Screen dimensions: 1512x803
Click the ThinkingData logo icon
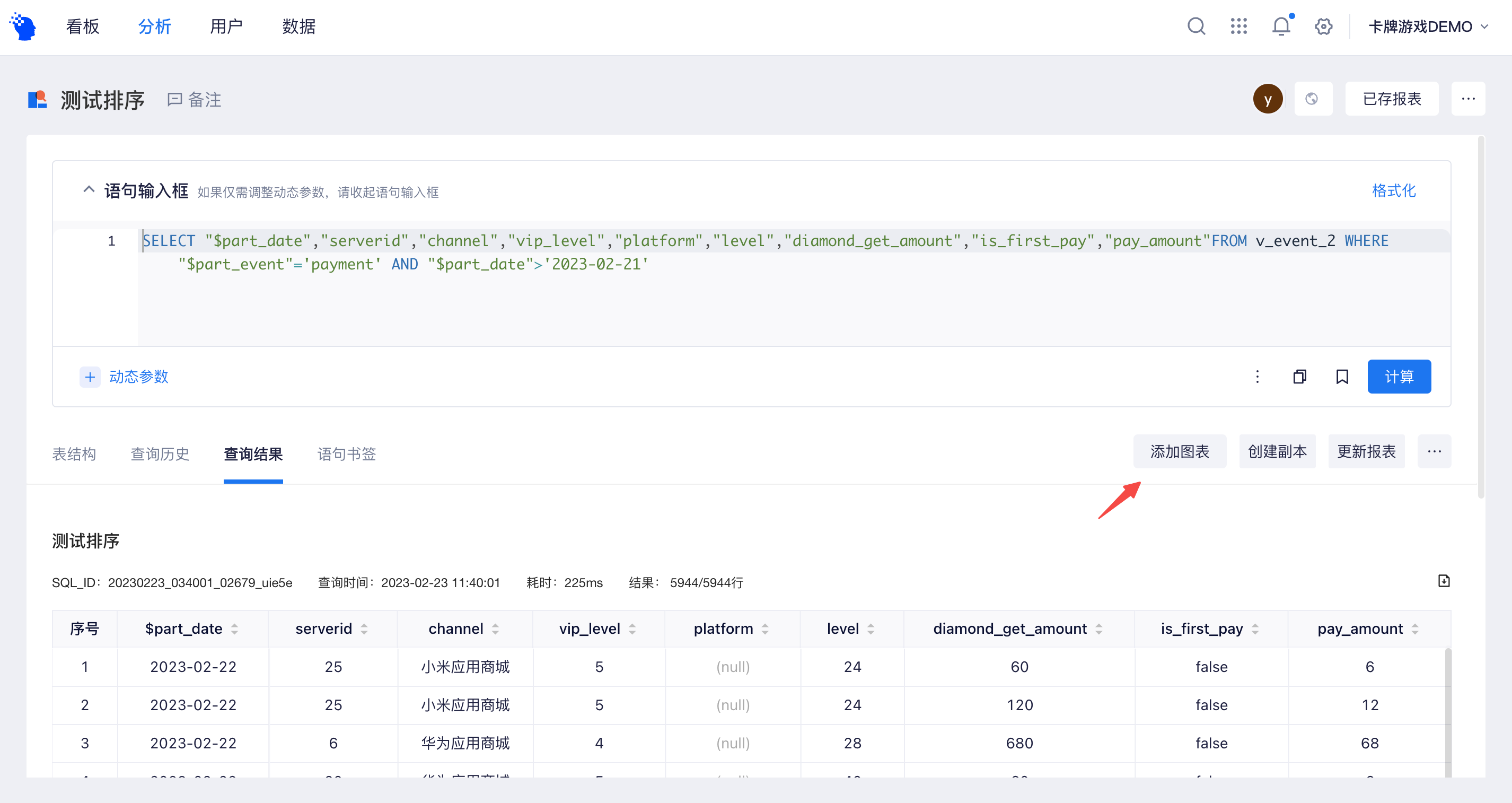(23, 27)
